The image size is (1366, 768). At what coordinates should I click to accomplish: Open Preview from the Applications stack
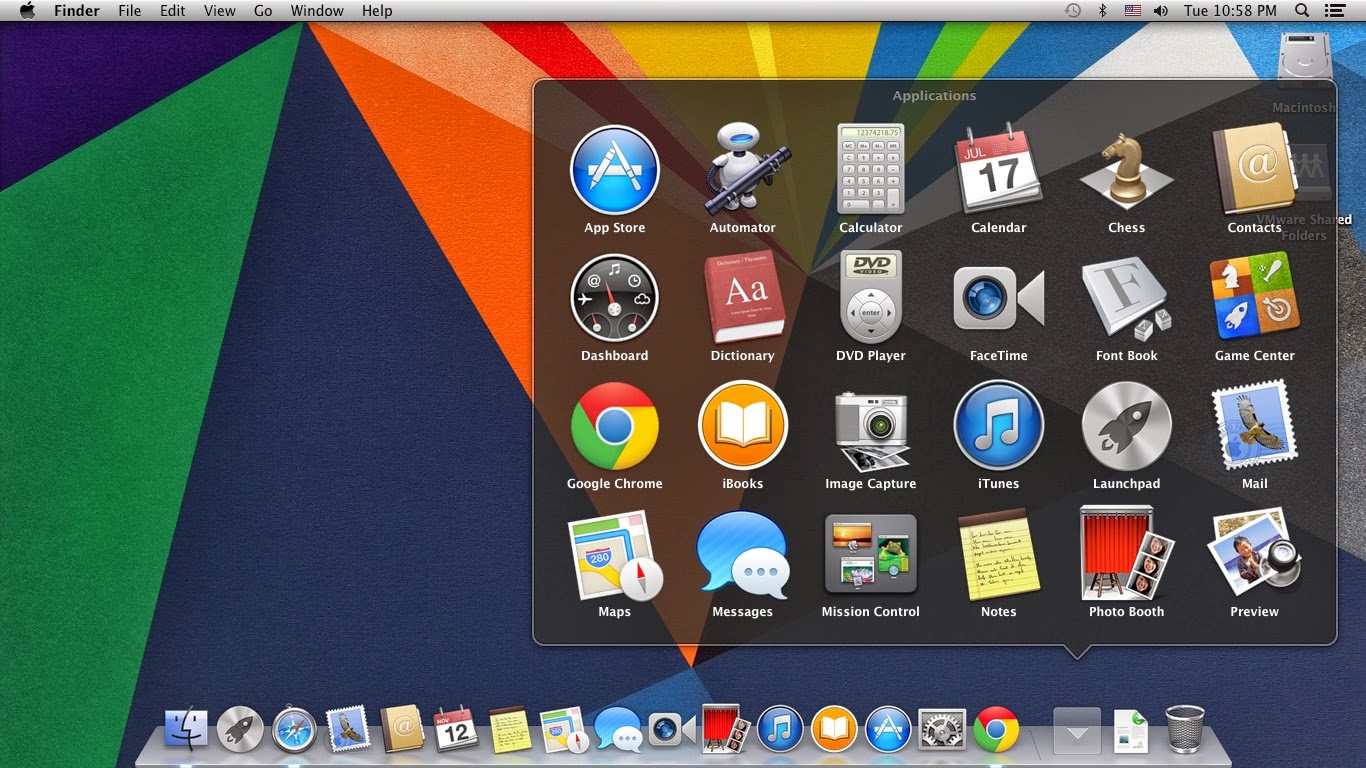(x=1254, y=554)
